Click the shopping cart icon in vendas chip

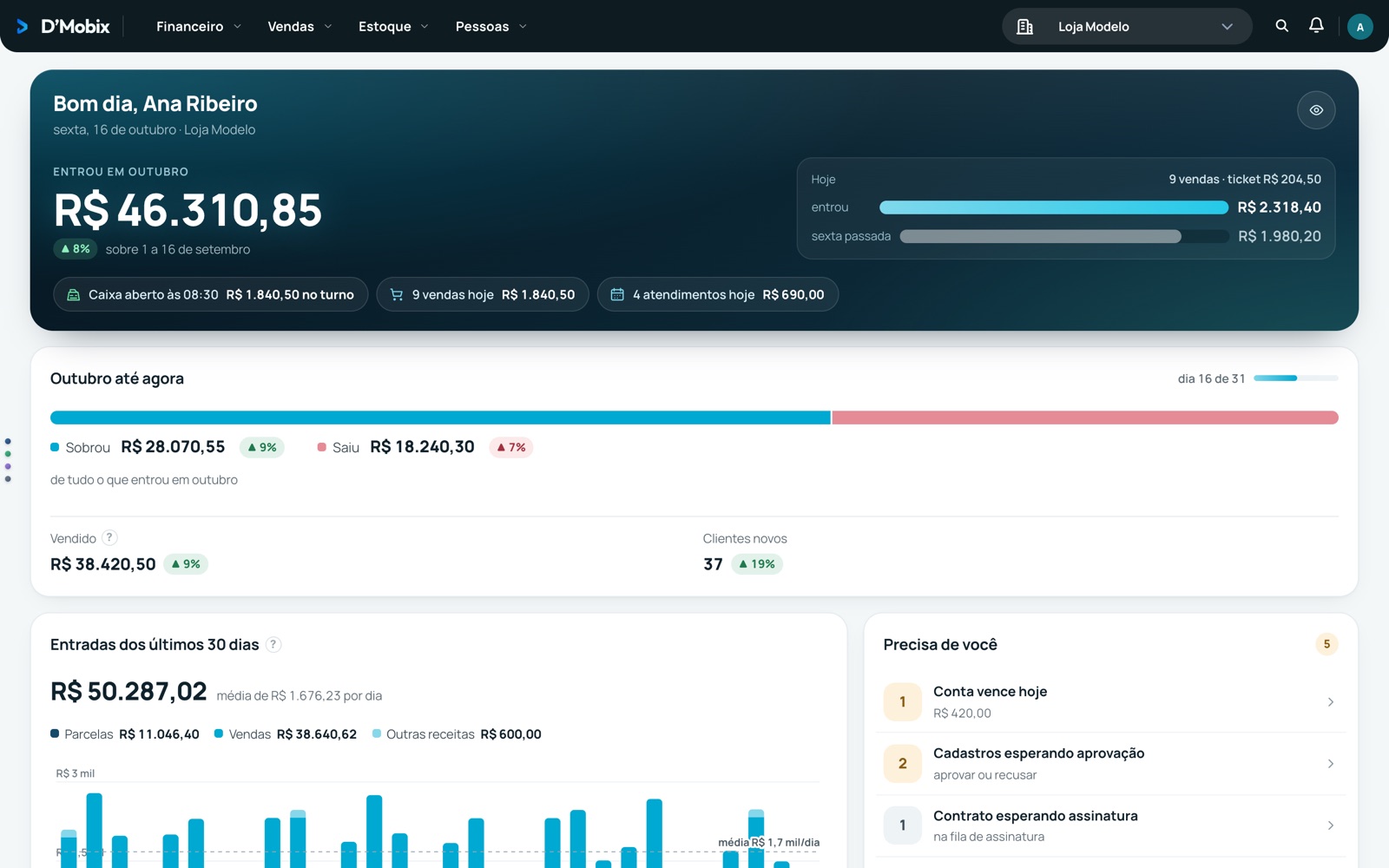(397, 295)
